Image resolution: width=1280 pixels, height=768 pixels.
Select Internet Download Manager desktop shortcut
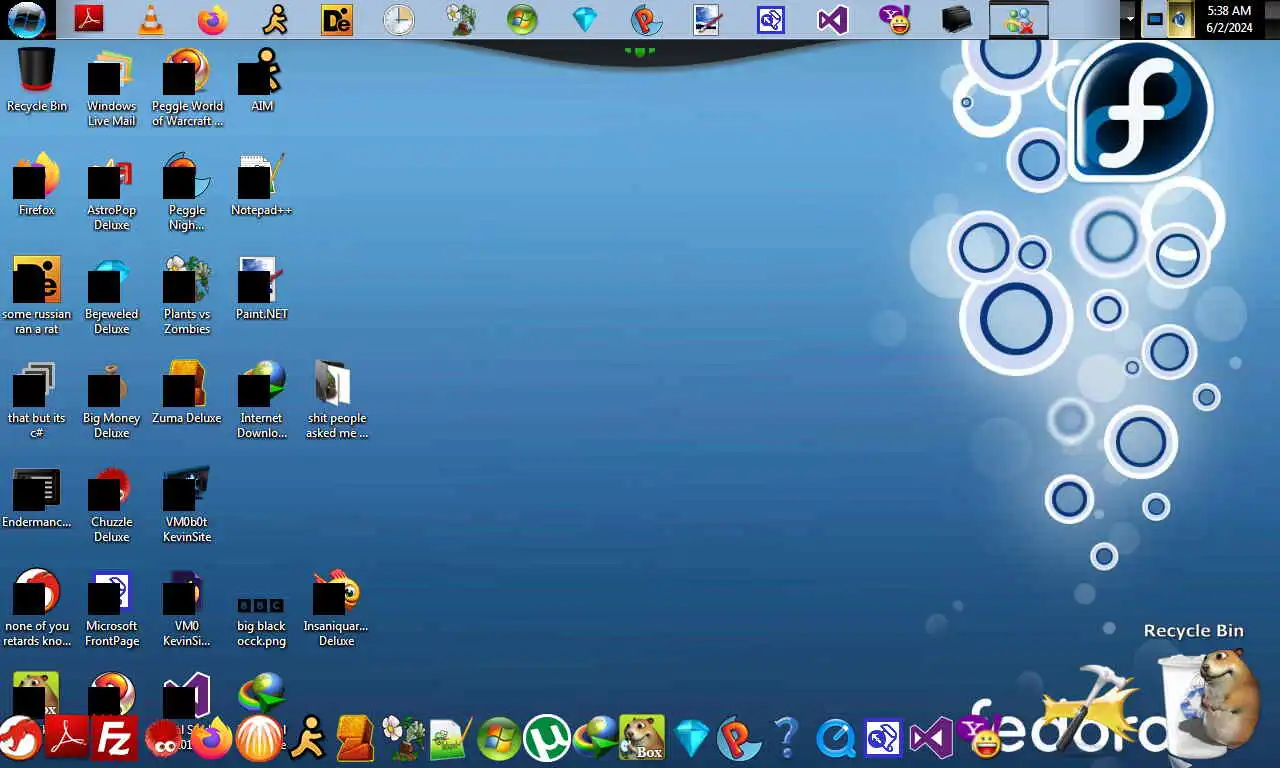[262, 400]
